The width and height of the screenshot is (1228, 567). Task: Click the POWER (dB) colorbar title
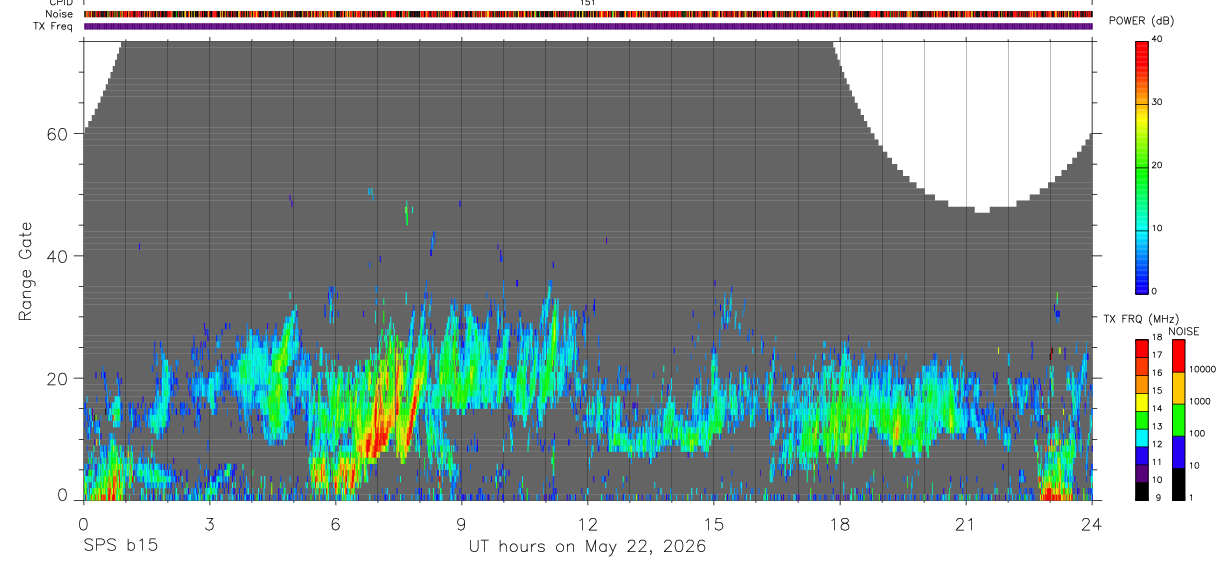click(1142, 21)
